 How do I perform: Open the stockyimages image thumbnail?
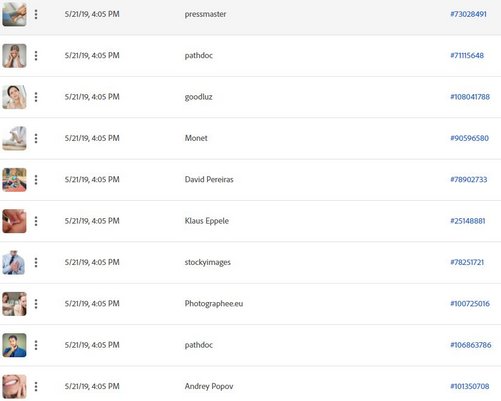click(x=14, y=262)
